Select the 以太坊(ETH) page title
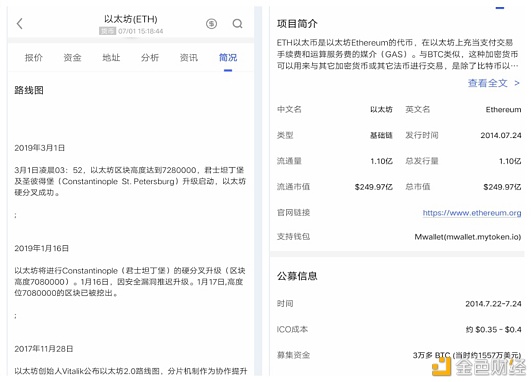This screenshot has width=532, height=382. [131, 19]
